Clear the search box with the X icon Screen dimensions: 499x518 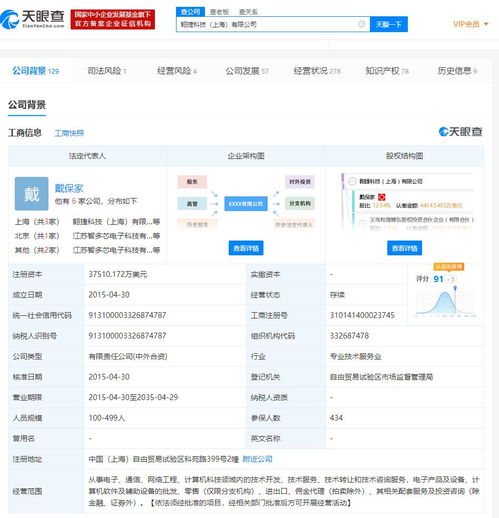[x=361, y=24]
